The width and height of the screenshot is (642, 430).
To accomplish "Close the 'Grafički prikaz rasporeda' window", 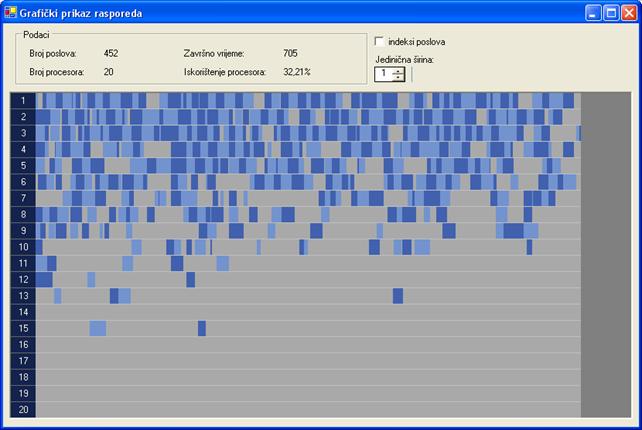I will [x=629, y=13].
